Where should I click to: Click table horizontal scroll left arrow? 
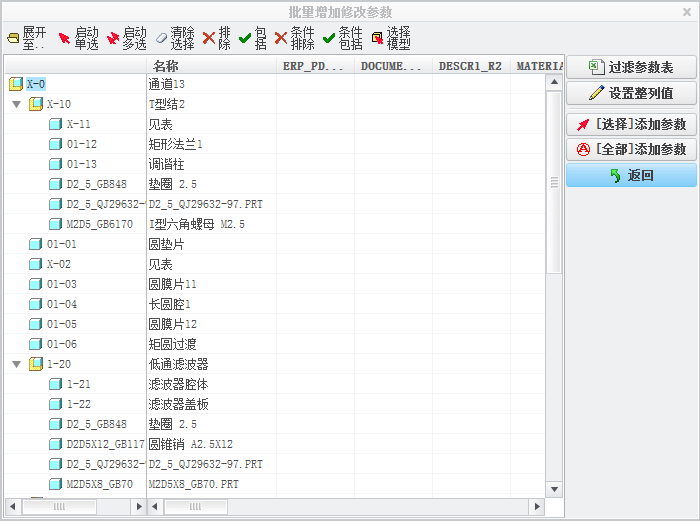155,506
